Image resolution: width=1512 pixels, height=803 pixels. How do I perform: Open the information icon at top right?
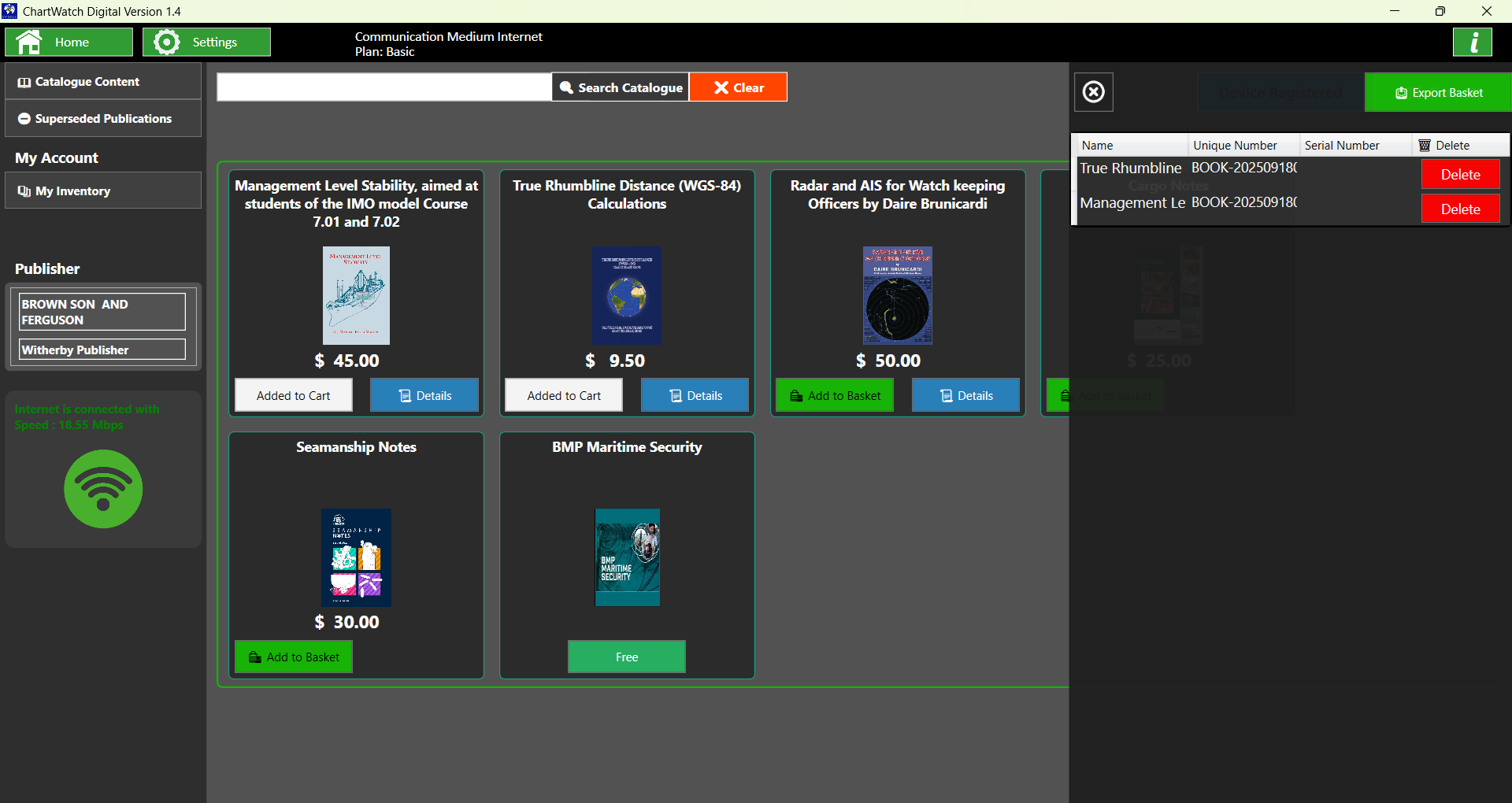pyautogui.click(x=1473, y=42)
